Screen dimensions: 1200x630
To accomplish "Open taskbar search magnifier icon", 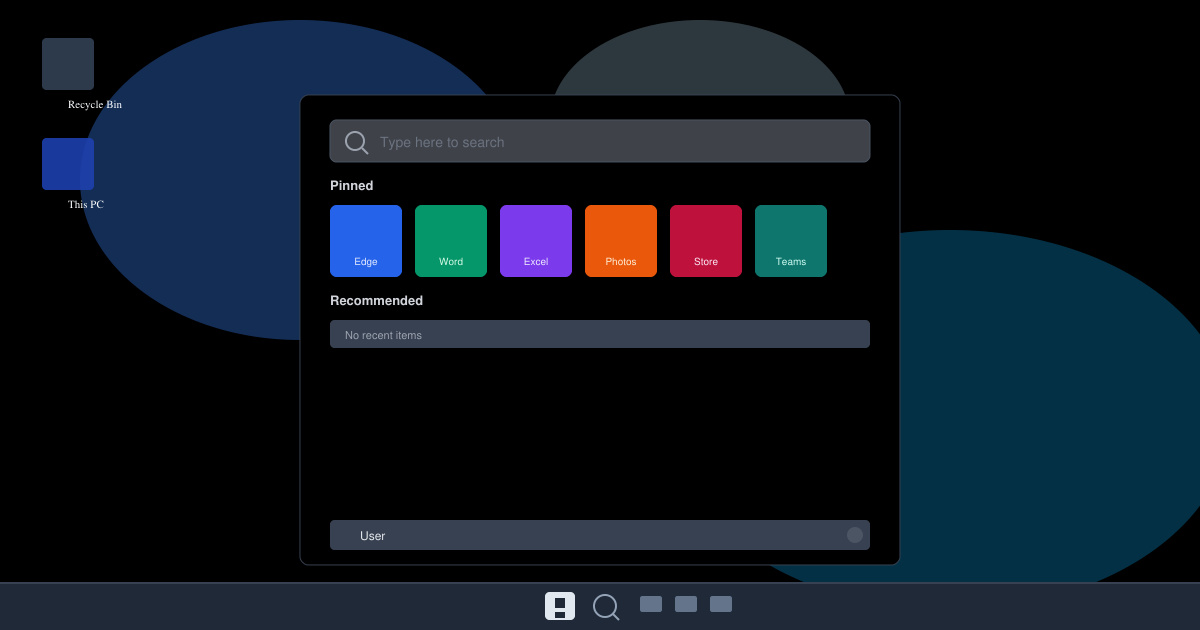I will 606,607.
